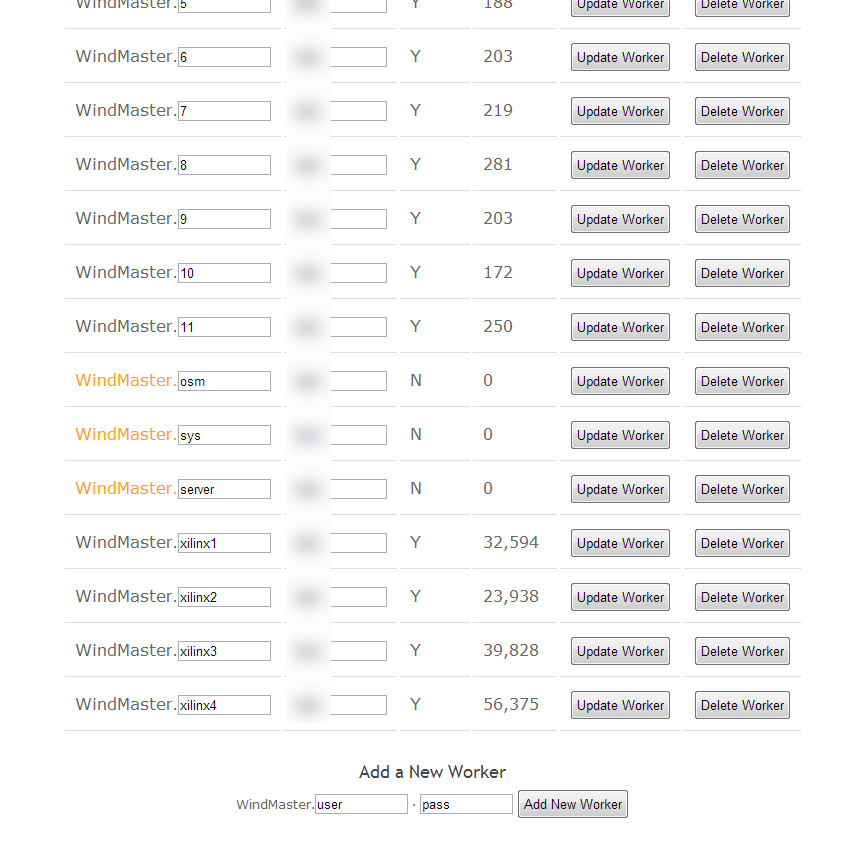Update the worker named 10
The height and width of the screenshot is (846, 849).
(x=620, y=273)
